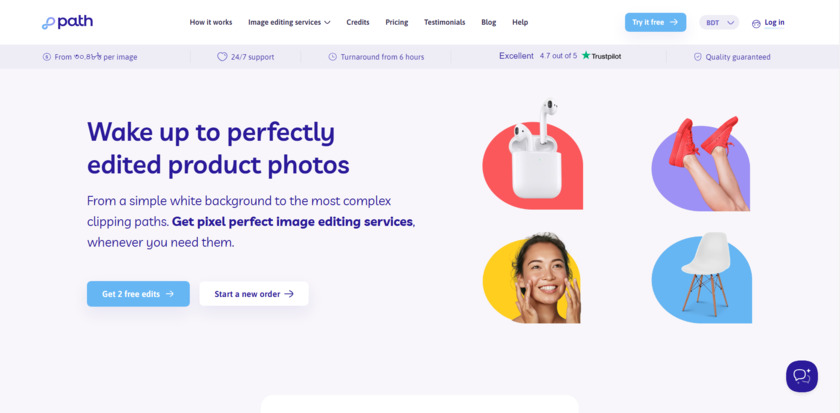Click the heart icon beside 24/7 support
Screen dimensions: 840x413
click(x=222, y=57)
